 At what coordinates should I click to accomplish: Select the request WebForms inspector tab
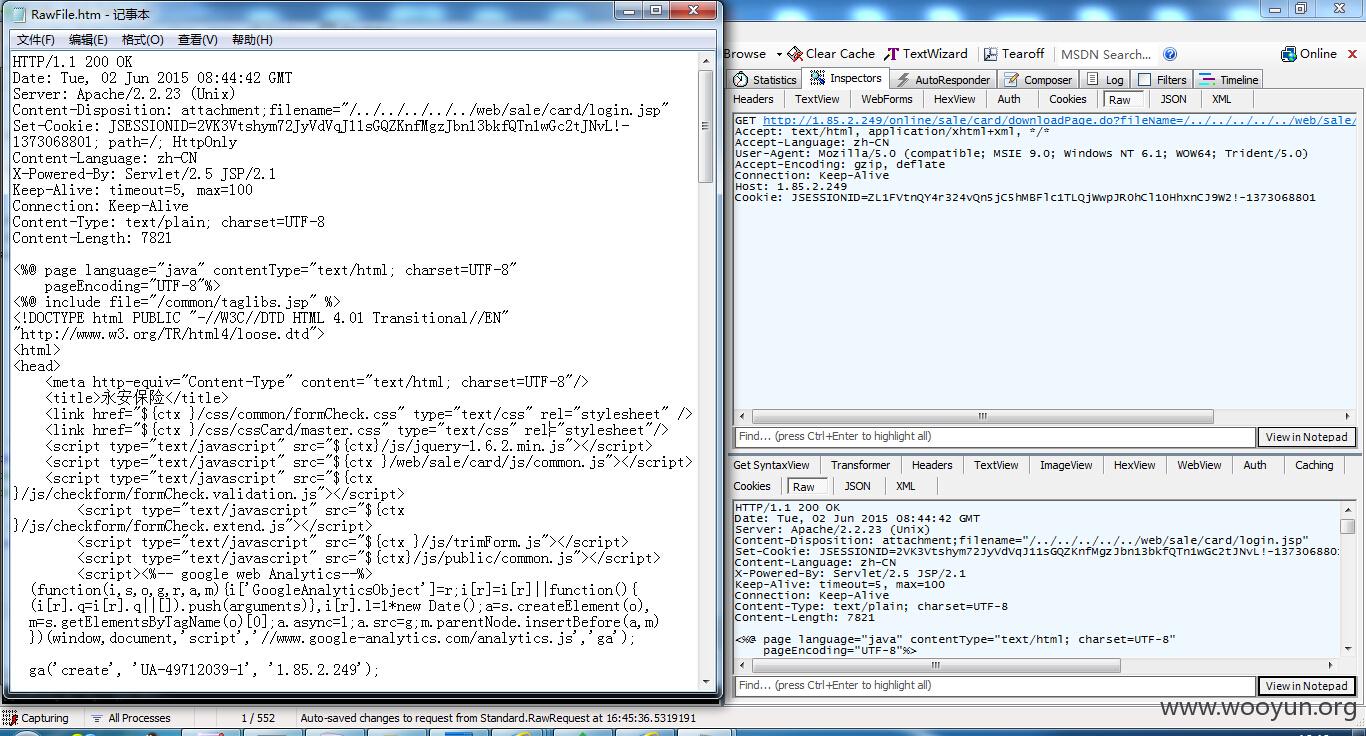(x=887, y=99)
